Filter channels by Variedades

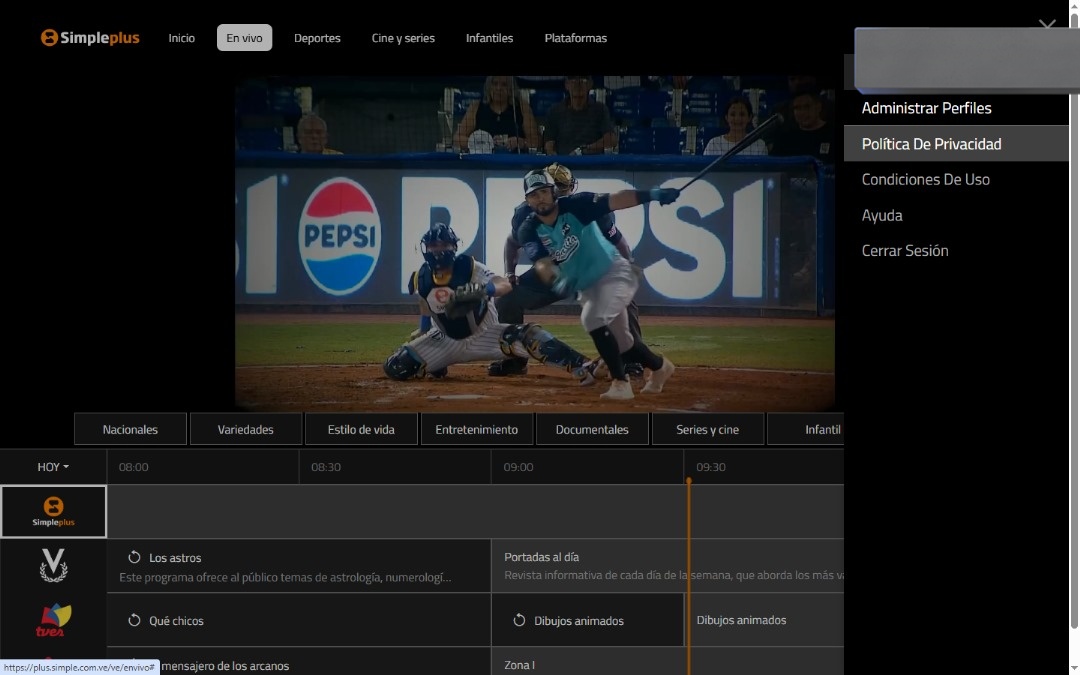[246, 429]
